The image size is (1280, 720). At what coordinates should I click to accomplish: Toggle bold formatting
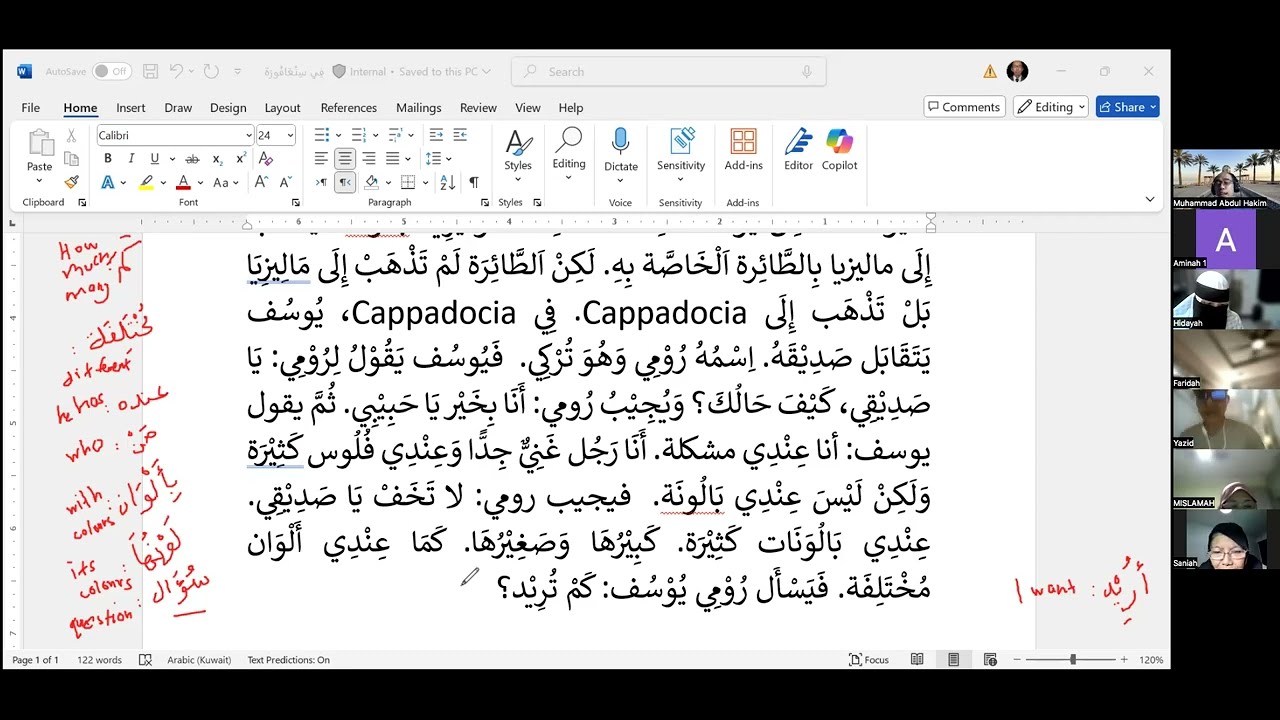point(107,159)
